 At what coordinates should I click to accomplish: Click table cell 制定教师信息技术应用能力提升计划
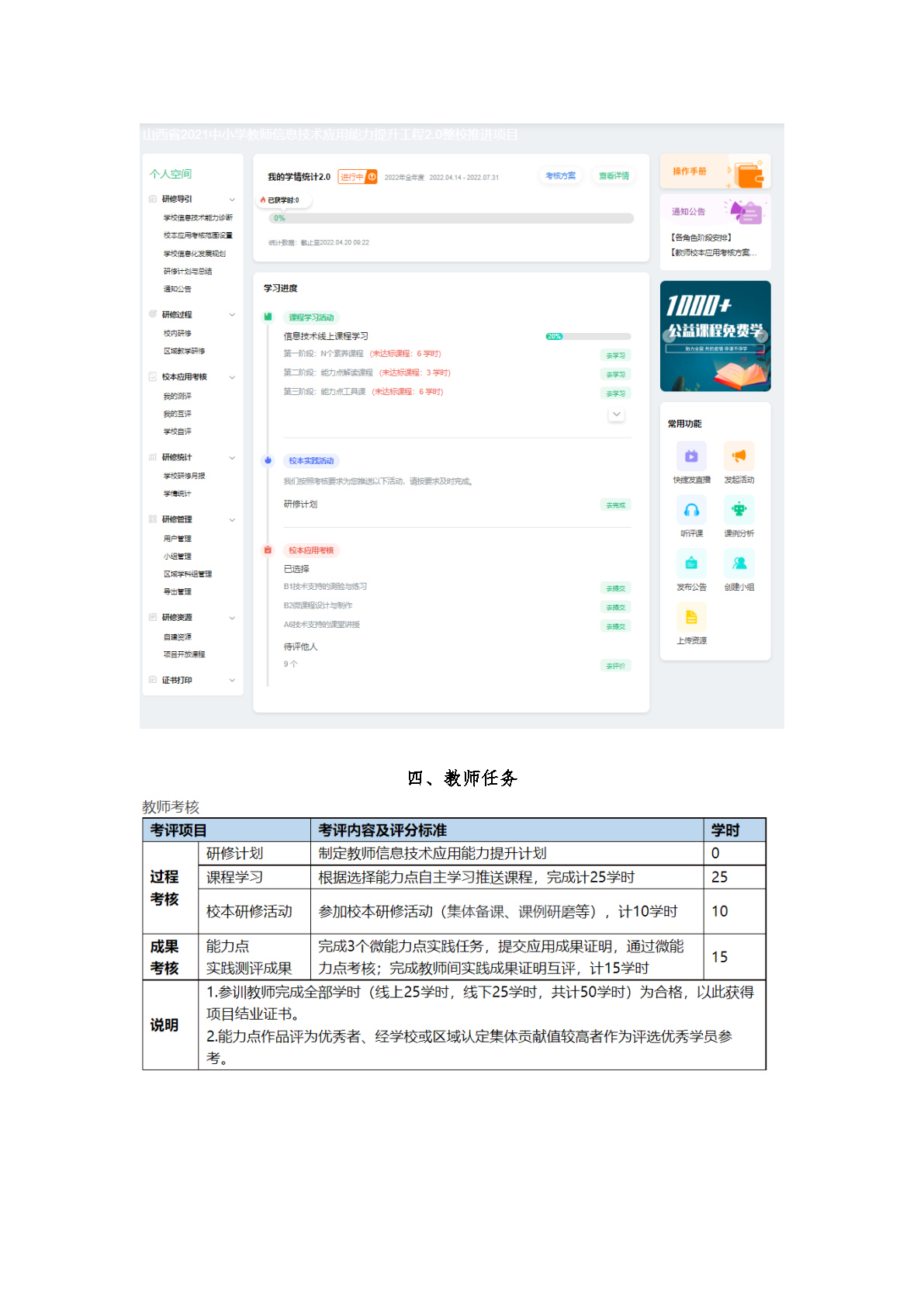click(507, 854)
